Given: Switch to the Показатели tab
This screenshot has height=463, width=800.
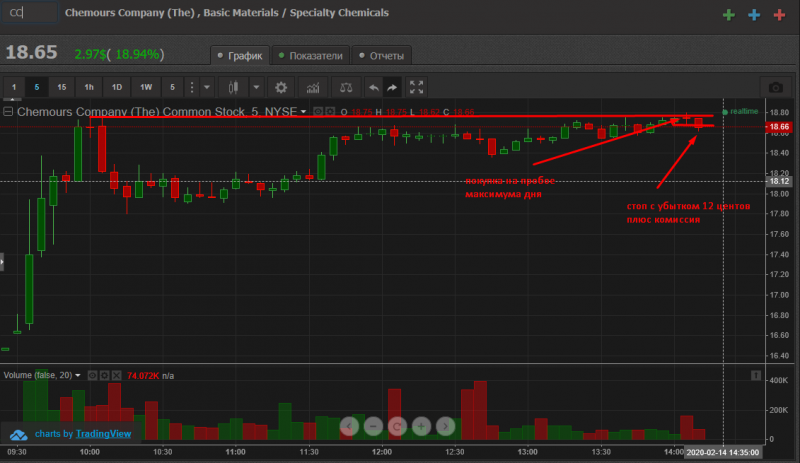Looking at the screenshot, I should pos(311,56).
